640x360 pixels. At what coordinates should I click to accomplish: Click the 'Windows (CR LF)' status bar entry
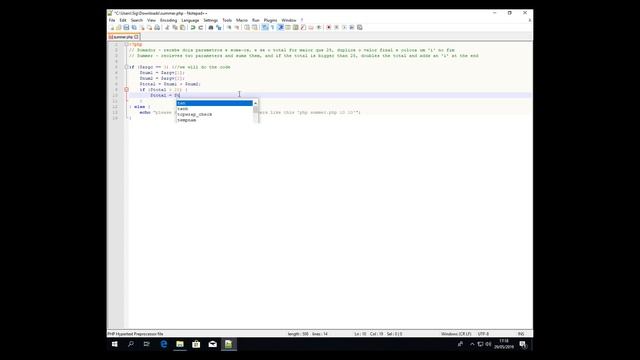pos(456,334)
